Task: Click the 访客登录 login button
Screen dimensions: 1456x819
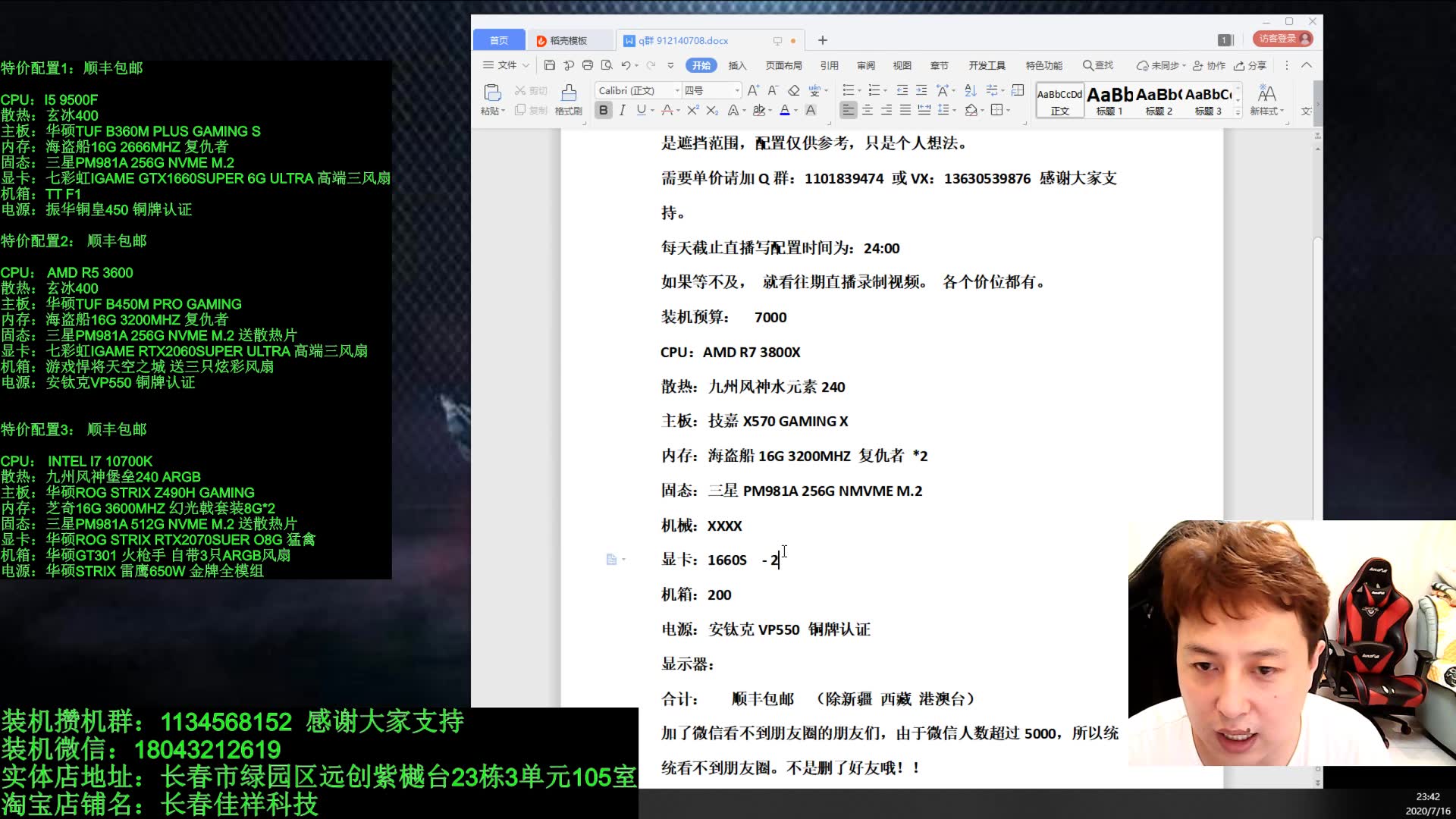Action: (1282, 39)
